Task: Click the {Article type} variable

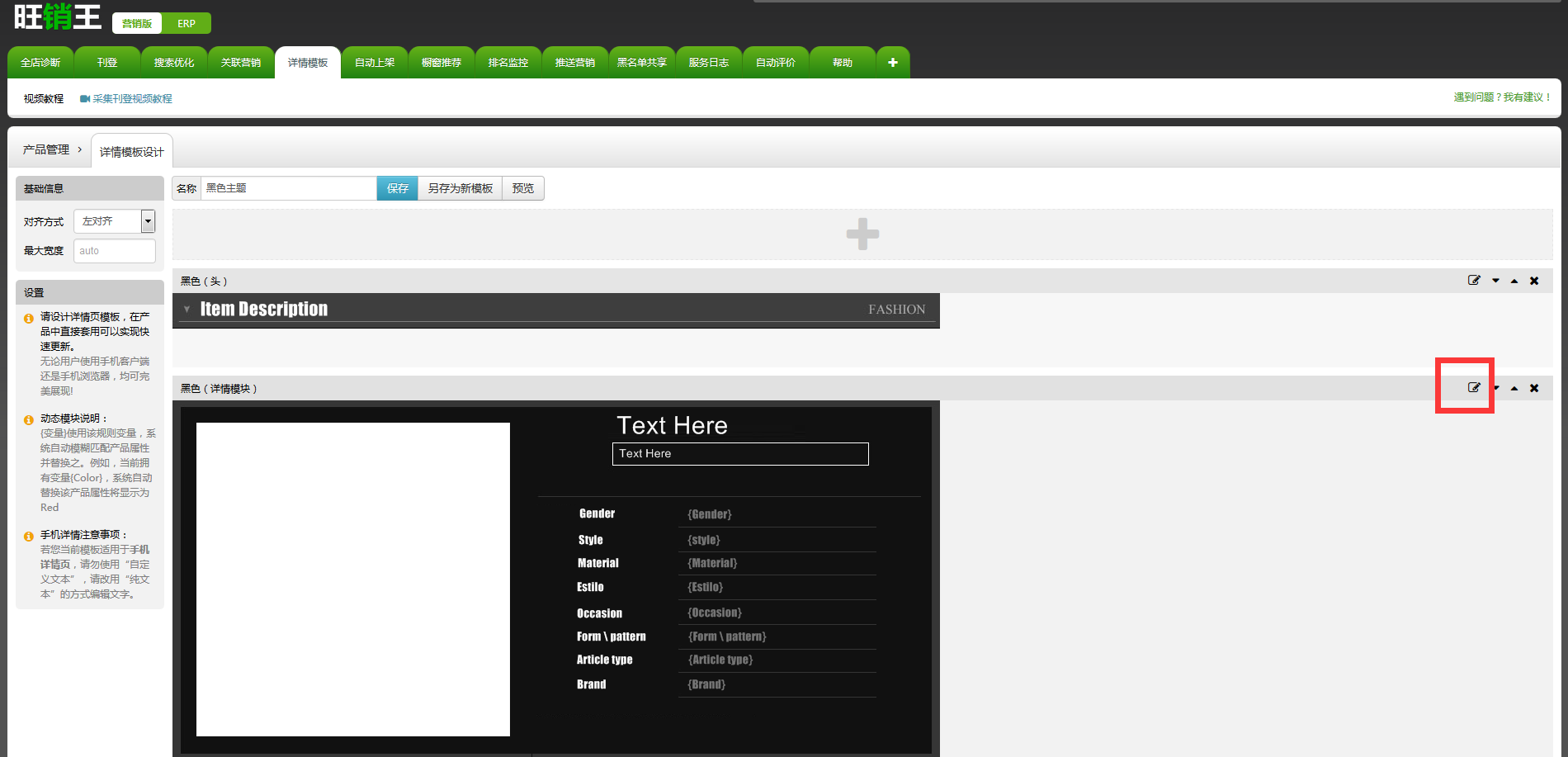Action: [x=720, y=660]
